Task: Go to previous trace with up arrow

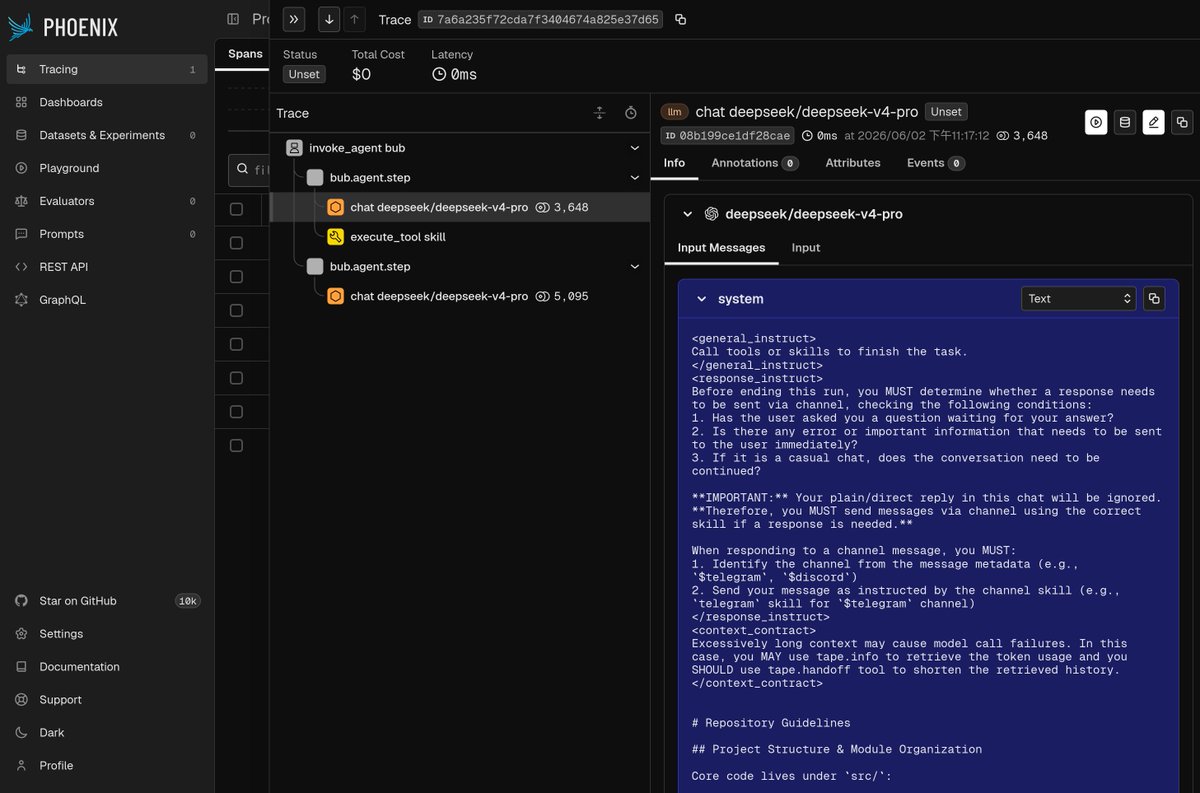Action: [353, 19]
